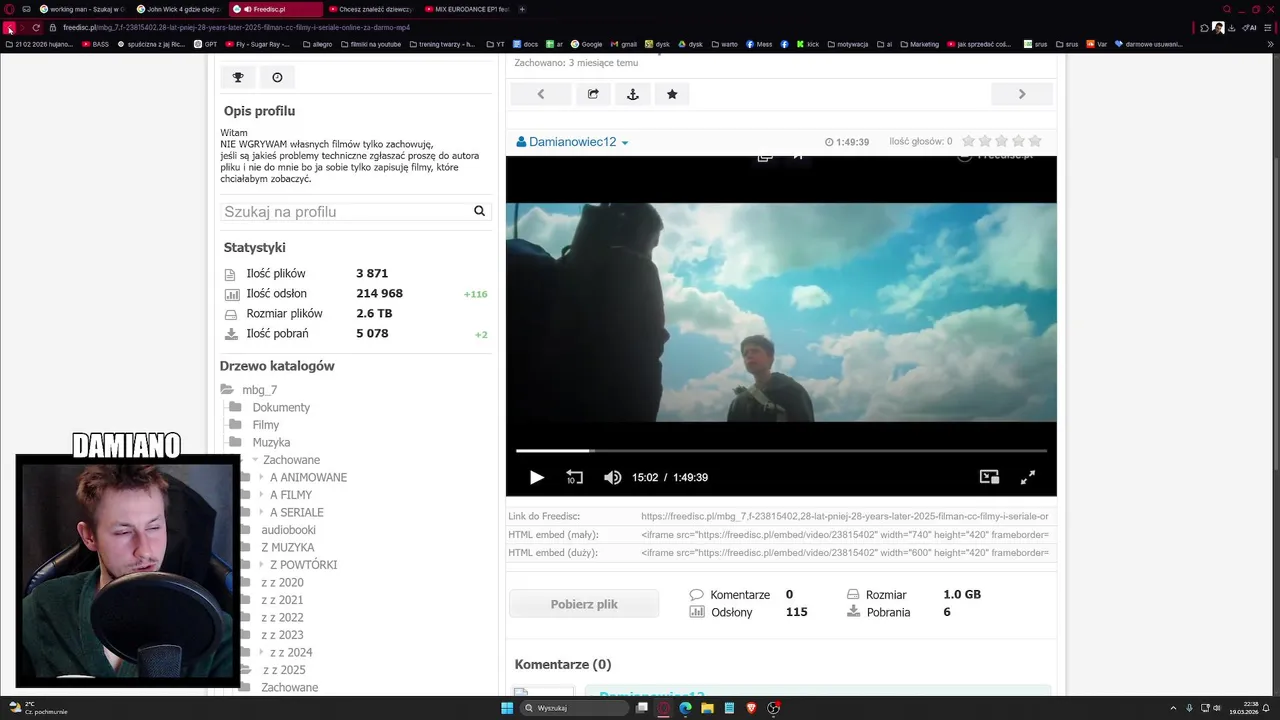Switch to MIX EURODANCE tab
Viewport: 1280px width, 720px height.
tap(467, 9)
